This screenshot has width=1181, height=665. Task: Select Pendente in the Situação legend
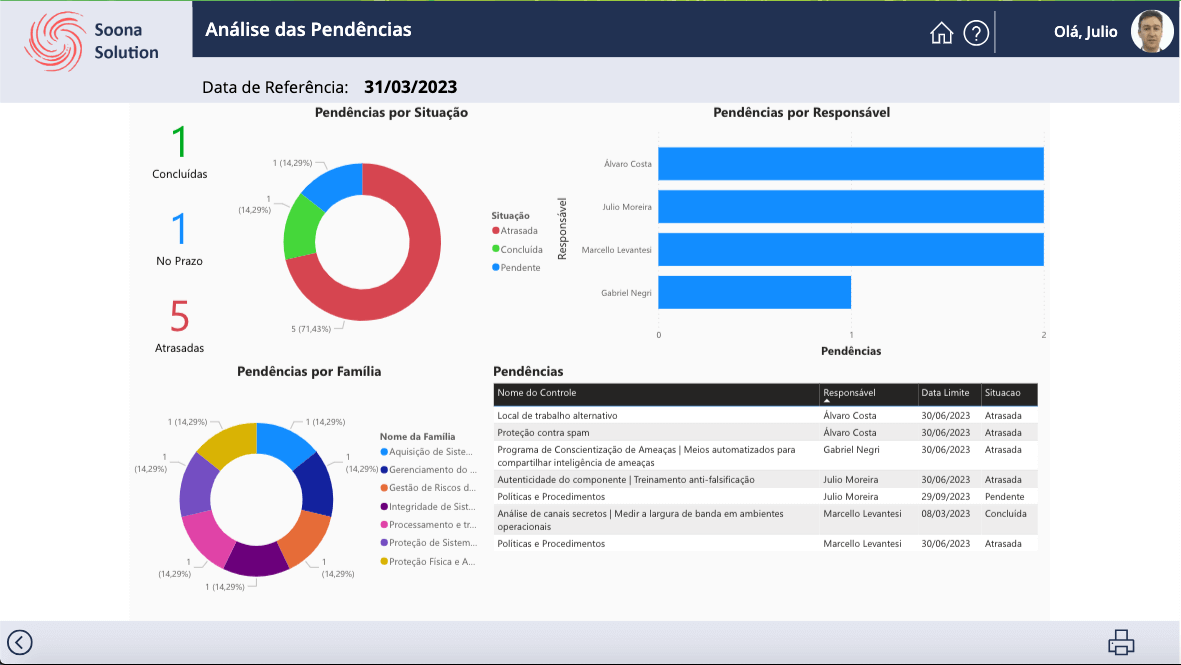[x=520, y=267]
